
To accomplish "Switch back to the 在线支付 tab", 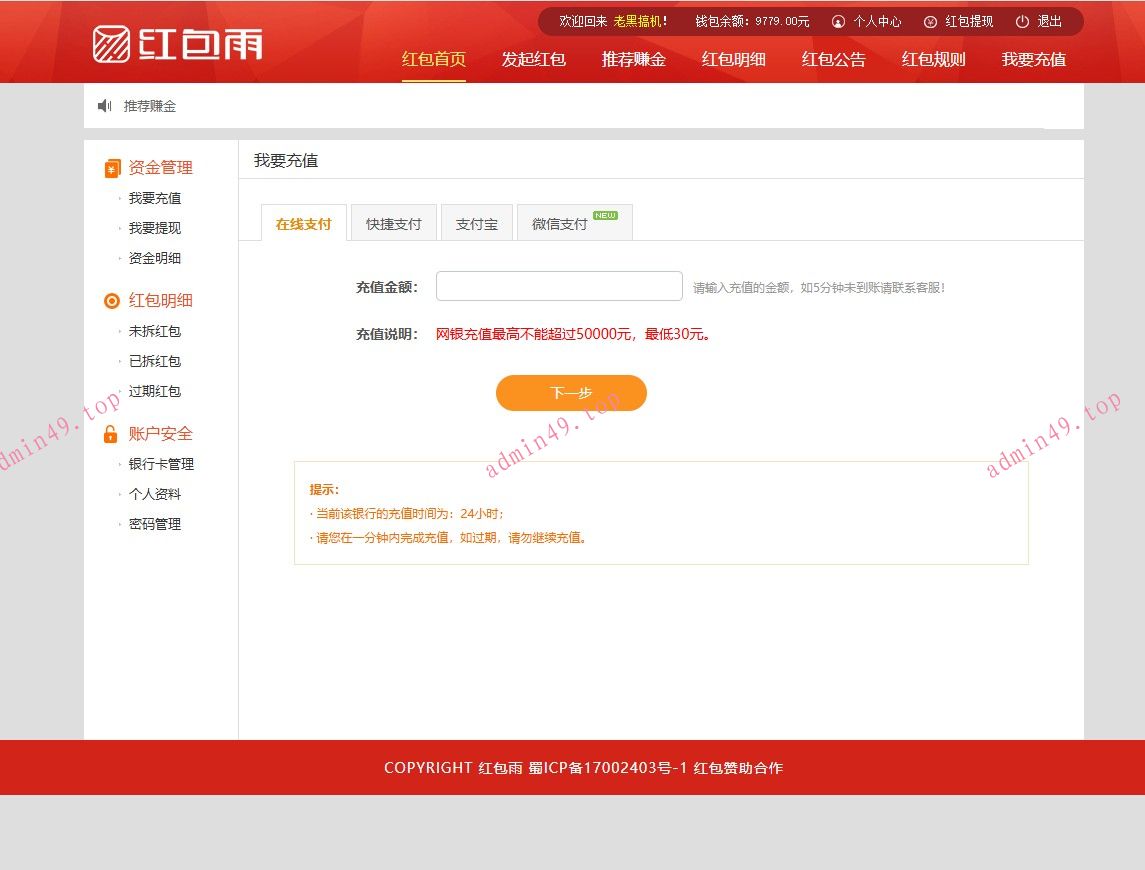I will [303, 223].
